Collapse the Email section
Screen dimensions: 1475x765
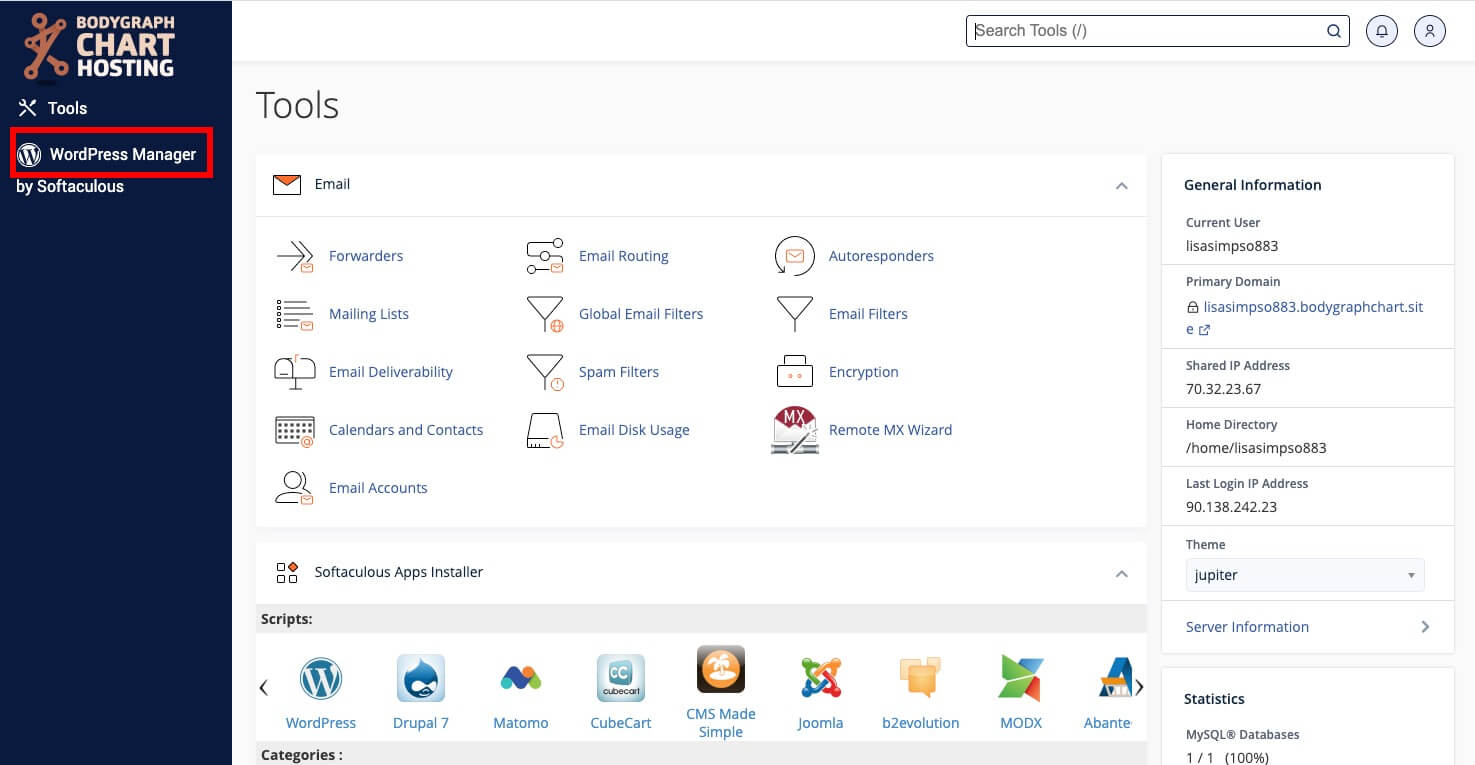tap(1122, 185)
